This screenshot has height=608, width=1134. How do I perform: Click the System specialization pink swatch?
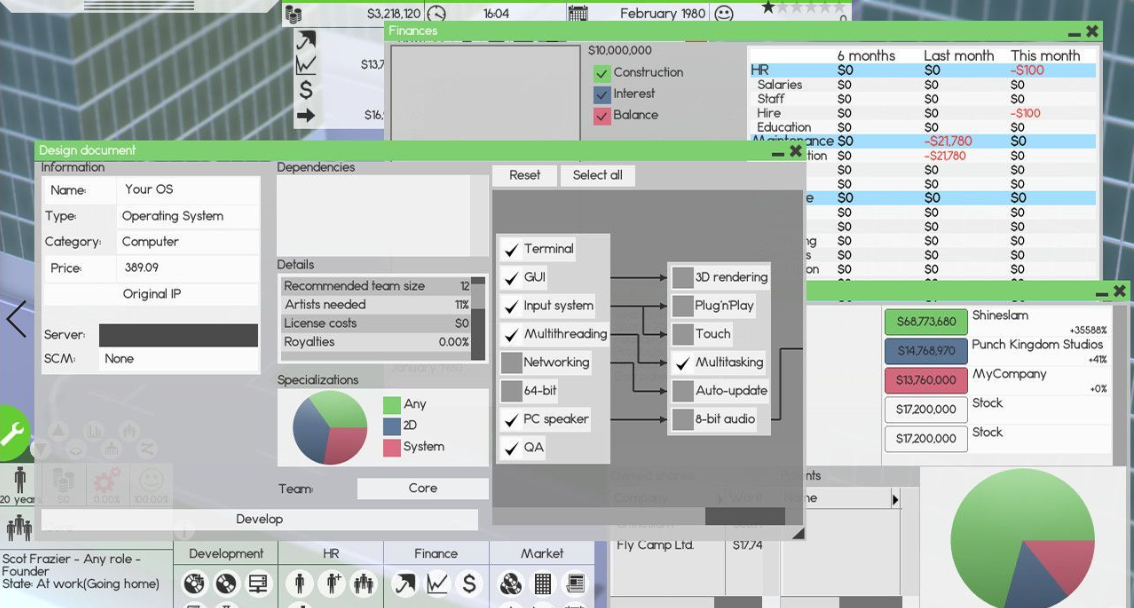392,448
